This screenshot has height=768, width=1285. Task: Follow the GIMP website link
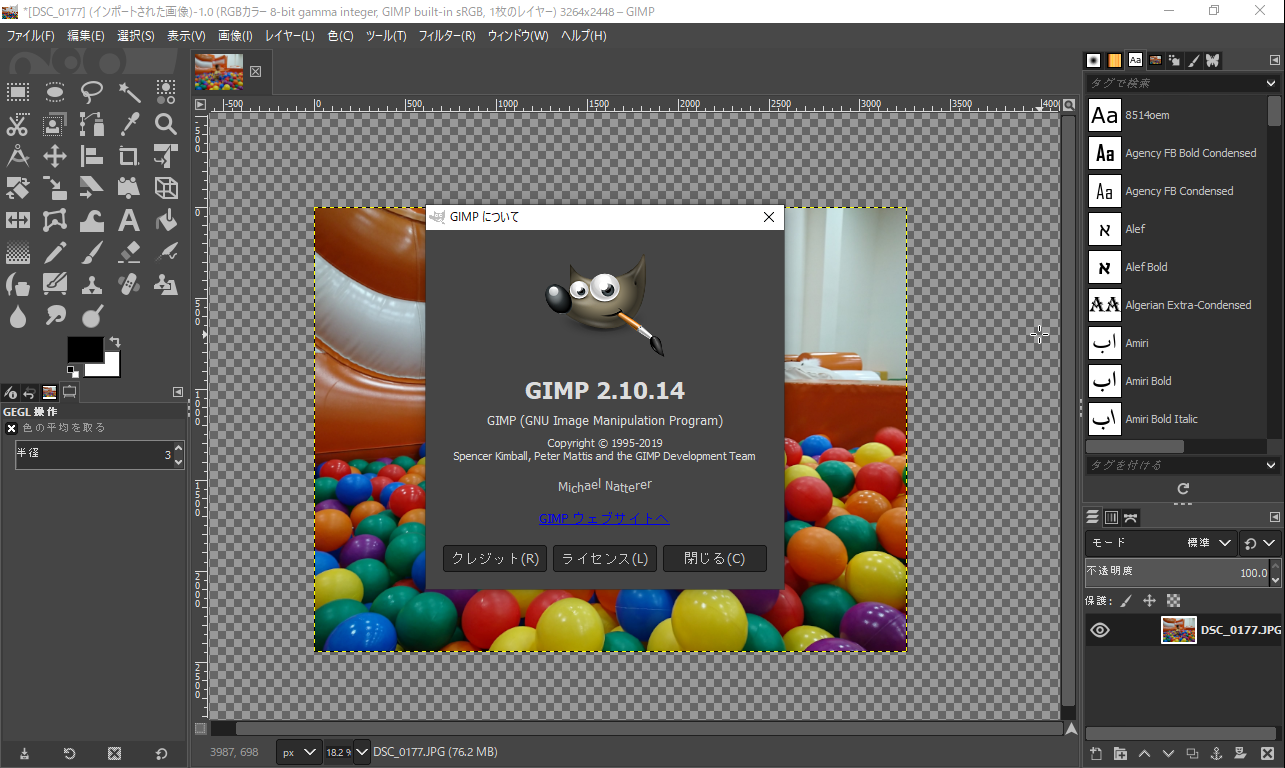(604, 518)
